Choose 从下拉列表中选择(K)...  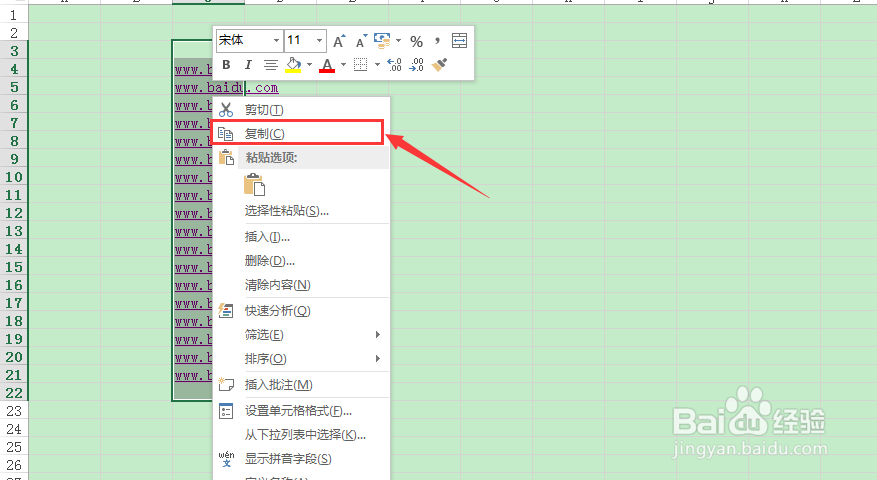pyautogui.click(x=301, y=435)
